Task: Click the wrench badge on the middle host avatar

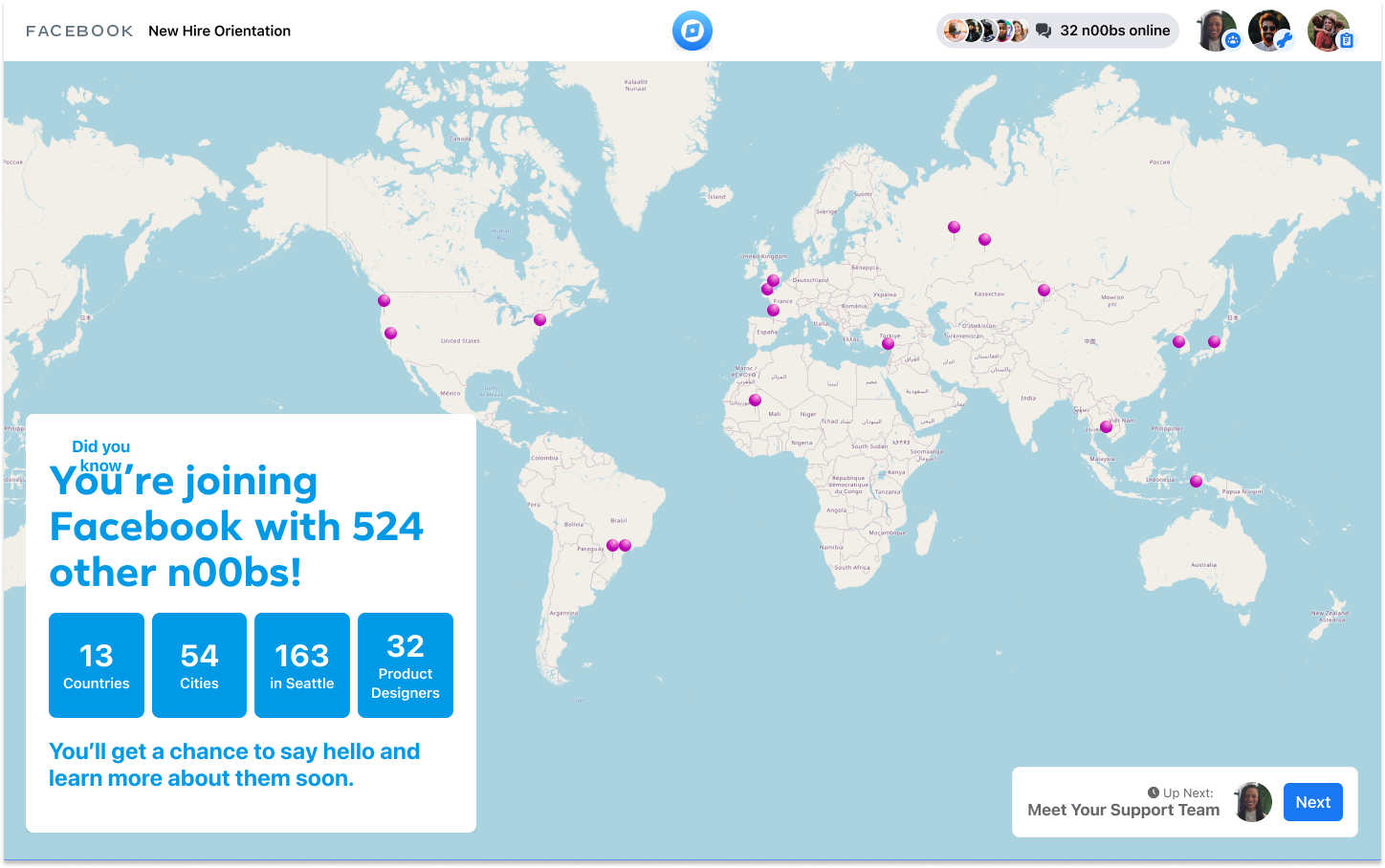Action: (1287, 40)
